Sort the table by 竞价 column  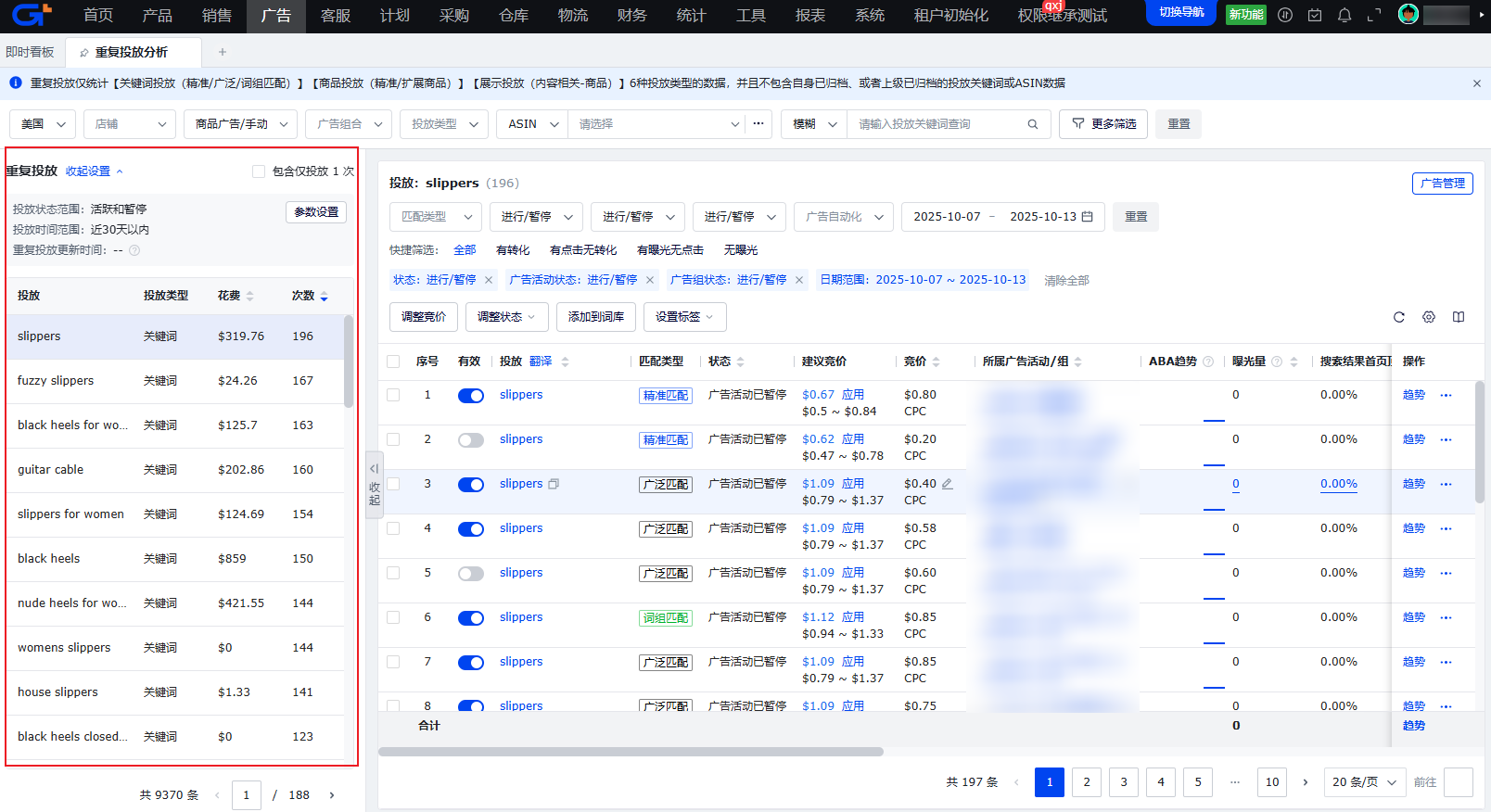pos(937,362)
